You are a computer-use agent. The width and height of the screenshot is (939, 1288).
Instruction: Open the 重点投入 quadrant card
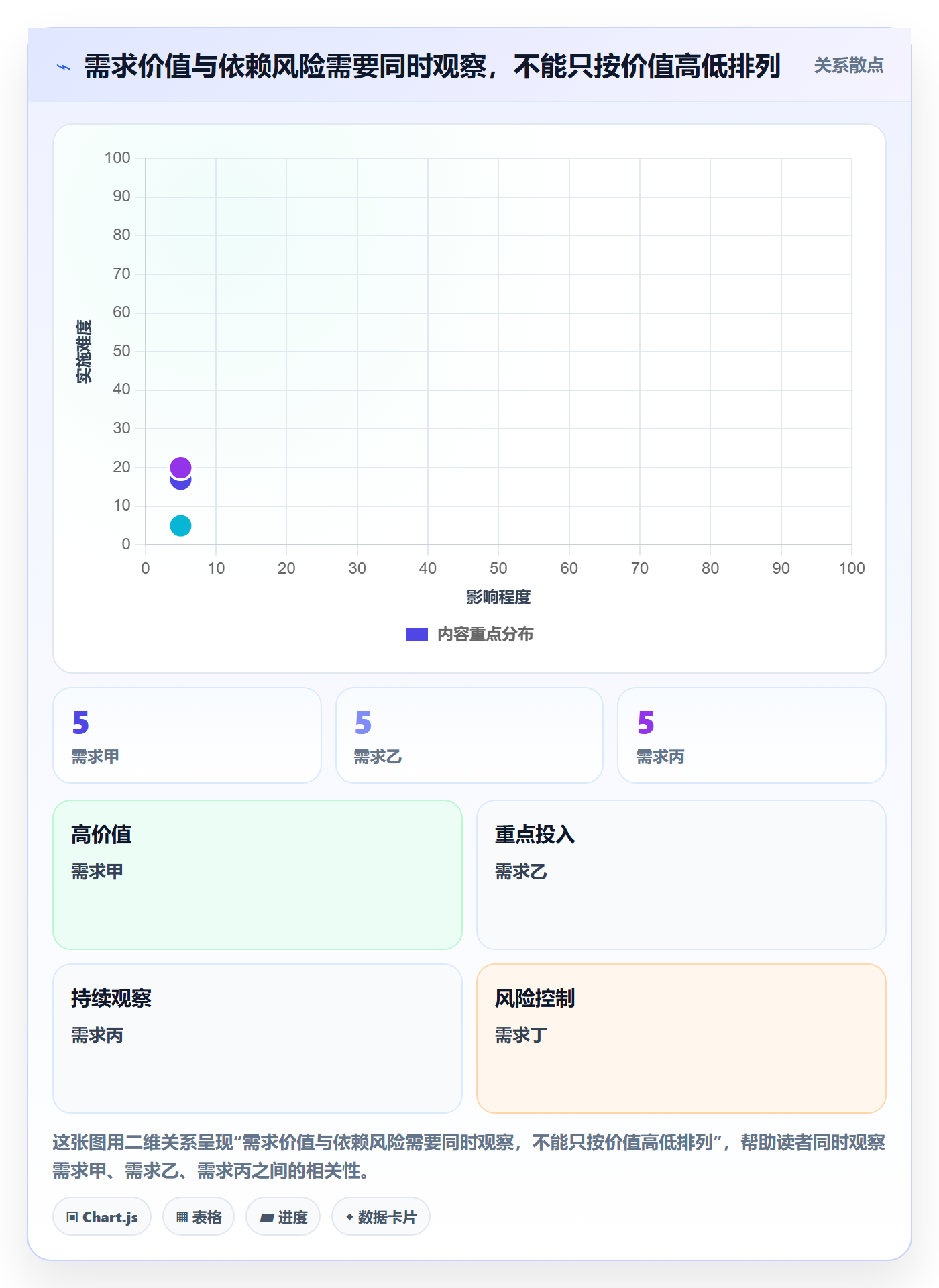pos(681,875)
